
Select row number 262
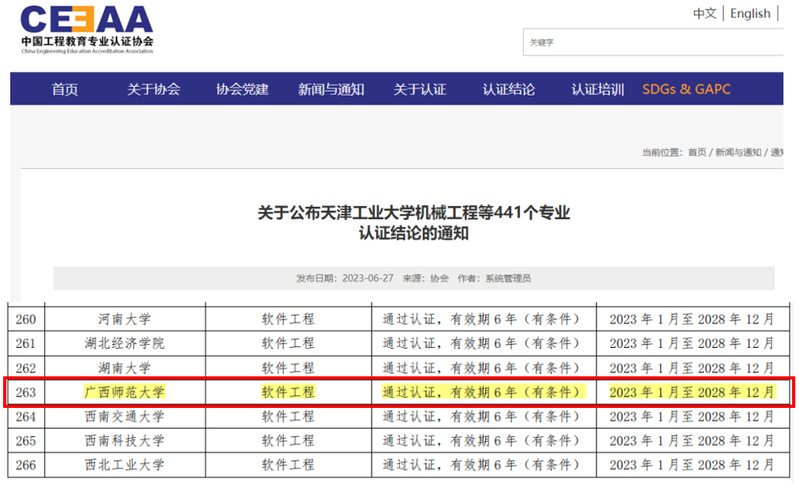[25, 368]
